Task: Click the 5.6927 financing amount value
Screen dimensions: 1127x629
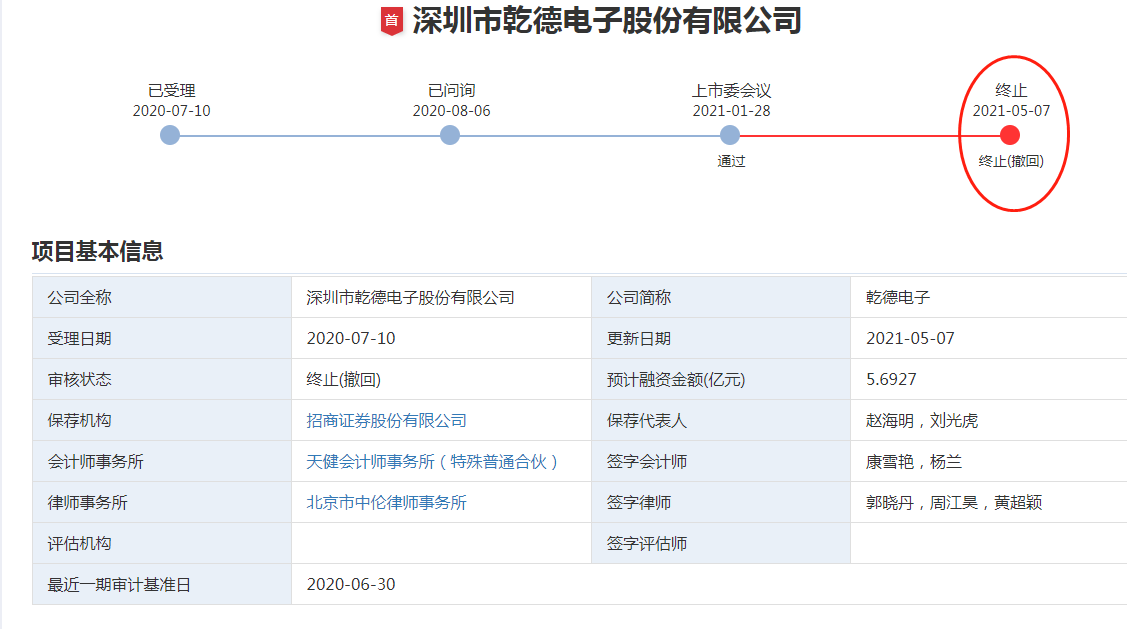Action: pyautogui.click(x=891, y=380)
